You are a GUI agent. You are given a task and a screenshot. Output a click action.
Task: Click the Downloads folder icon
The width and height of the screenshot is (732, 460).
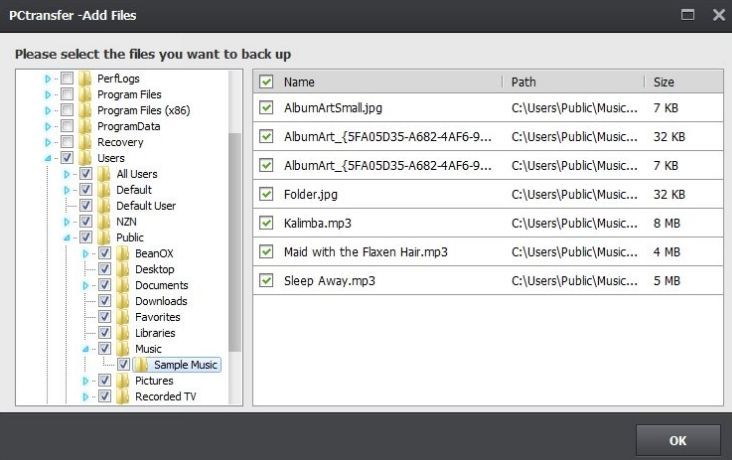point(123,301)
